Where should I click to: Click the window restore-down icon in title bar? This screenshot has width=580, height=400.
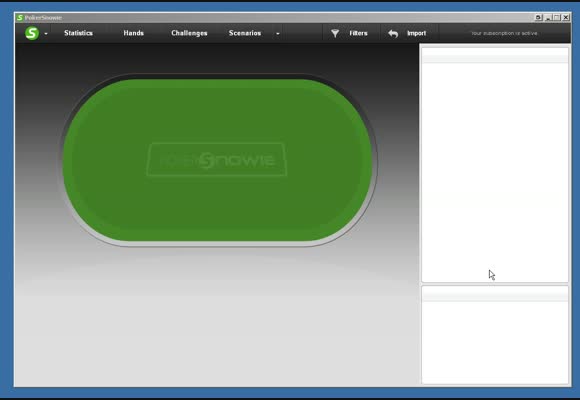pos(539,17)
